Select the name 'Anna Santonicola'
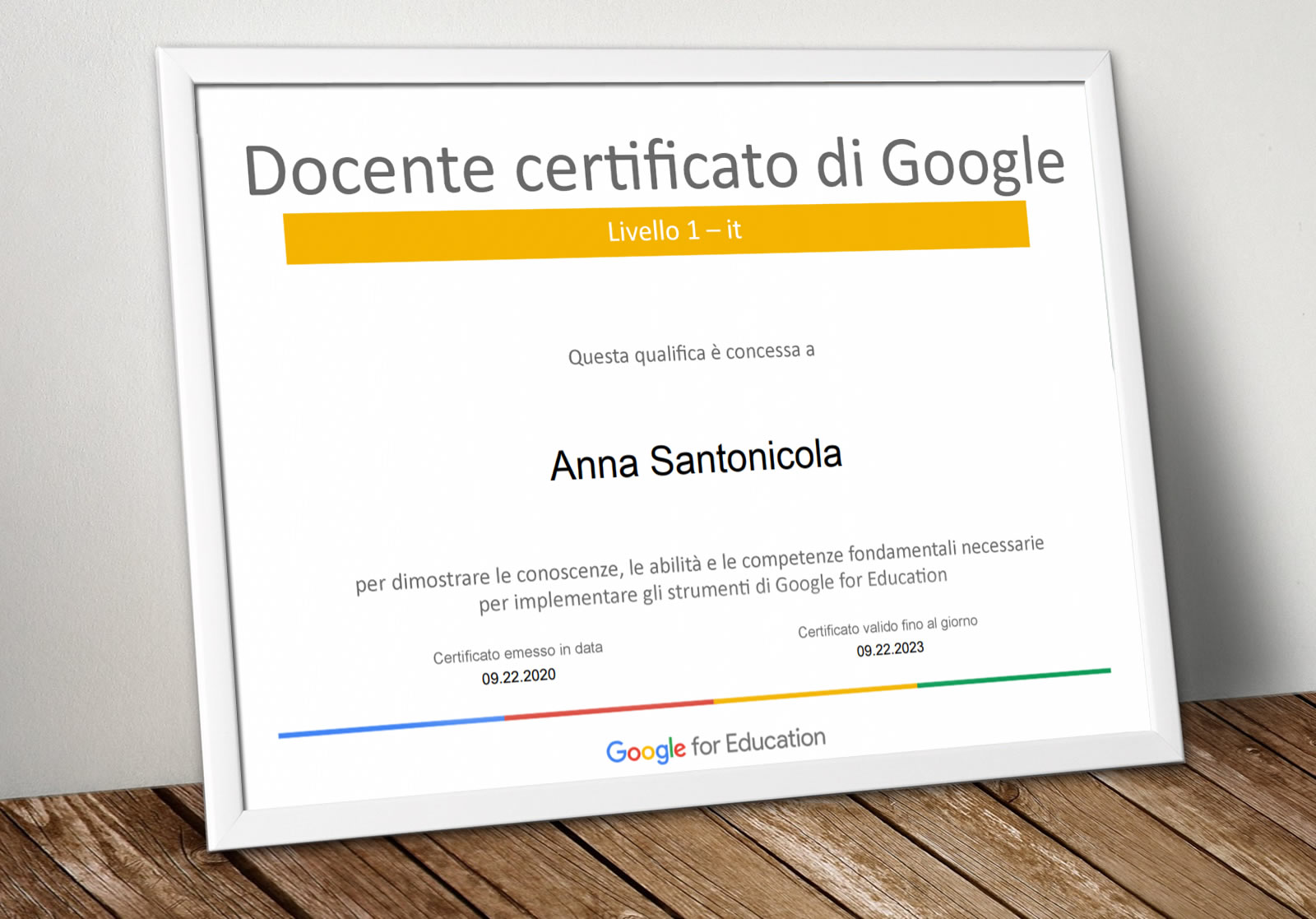Viewport: 1316px width, 919px height. 696,460
